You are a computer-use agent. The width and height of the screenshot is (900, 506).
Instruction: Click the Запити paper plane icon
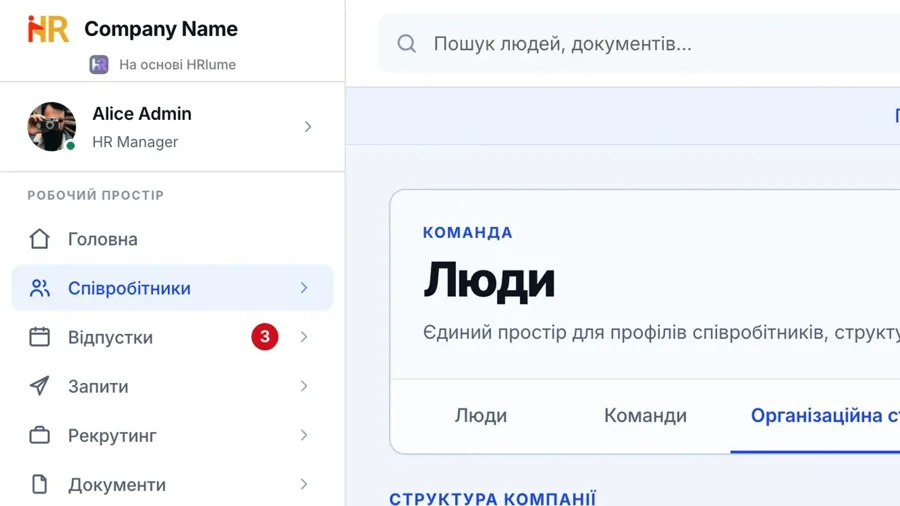point(40,386)
